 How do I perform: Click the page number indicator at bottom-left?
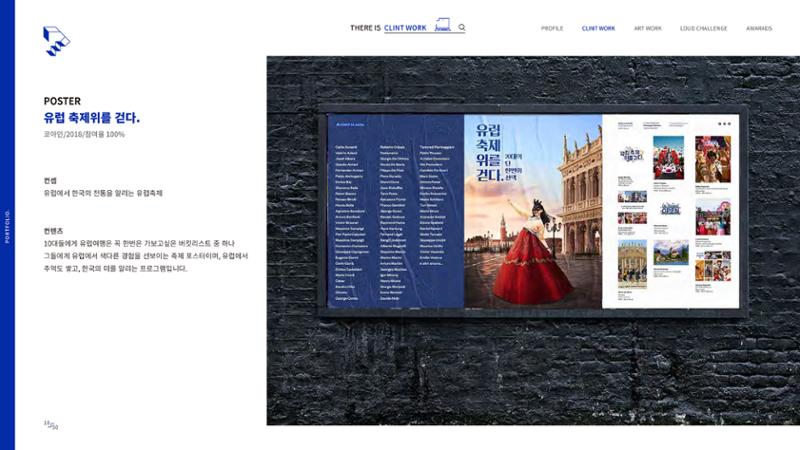51,424
